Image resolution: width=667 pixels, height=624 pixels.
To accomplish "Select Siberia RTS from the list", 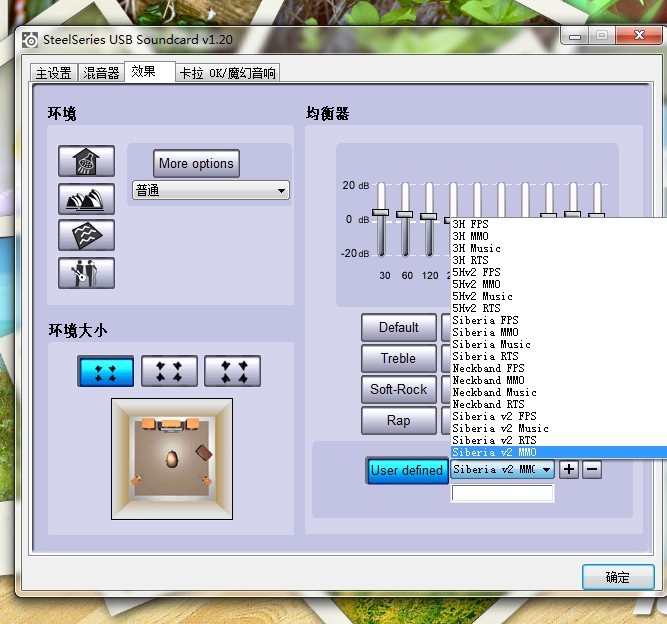I will click(x=559, y=356).
